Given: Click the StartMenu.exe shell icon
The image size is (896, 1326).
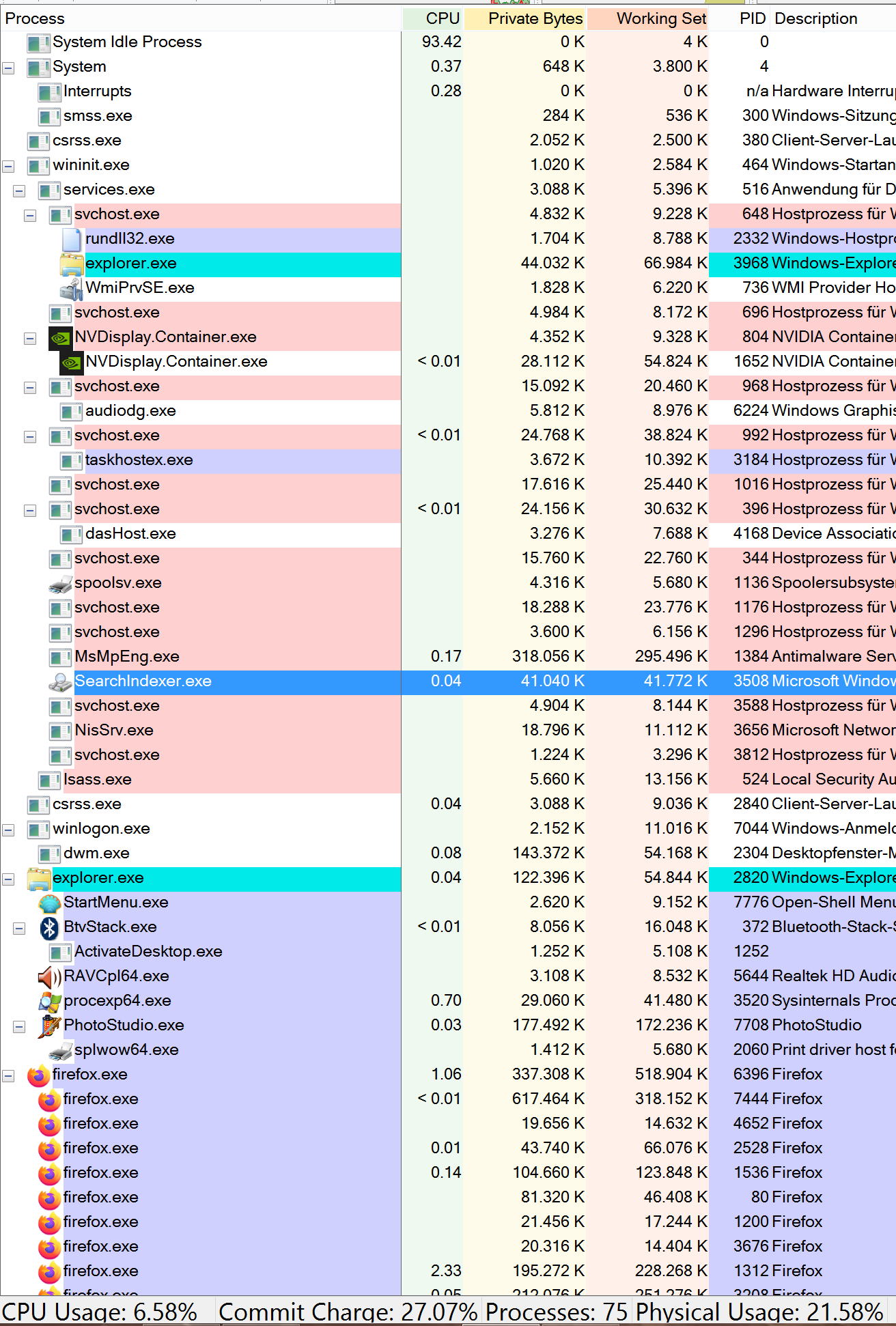Looking at the screenshot, I should click(x=50, y=903).
